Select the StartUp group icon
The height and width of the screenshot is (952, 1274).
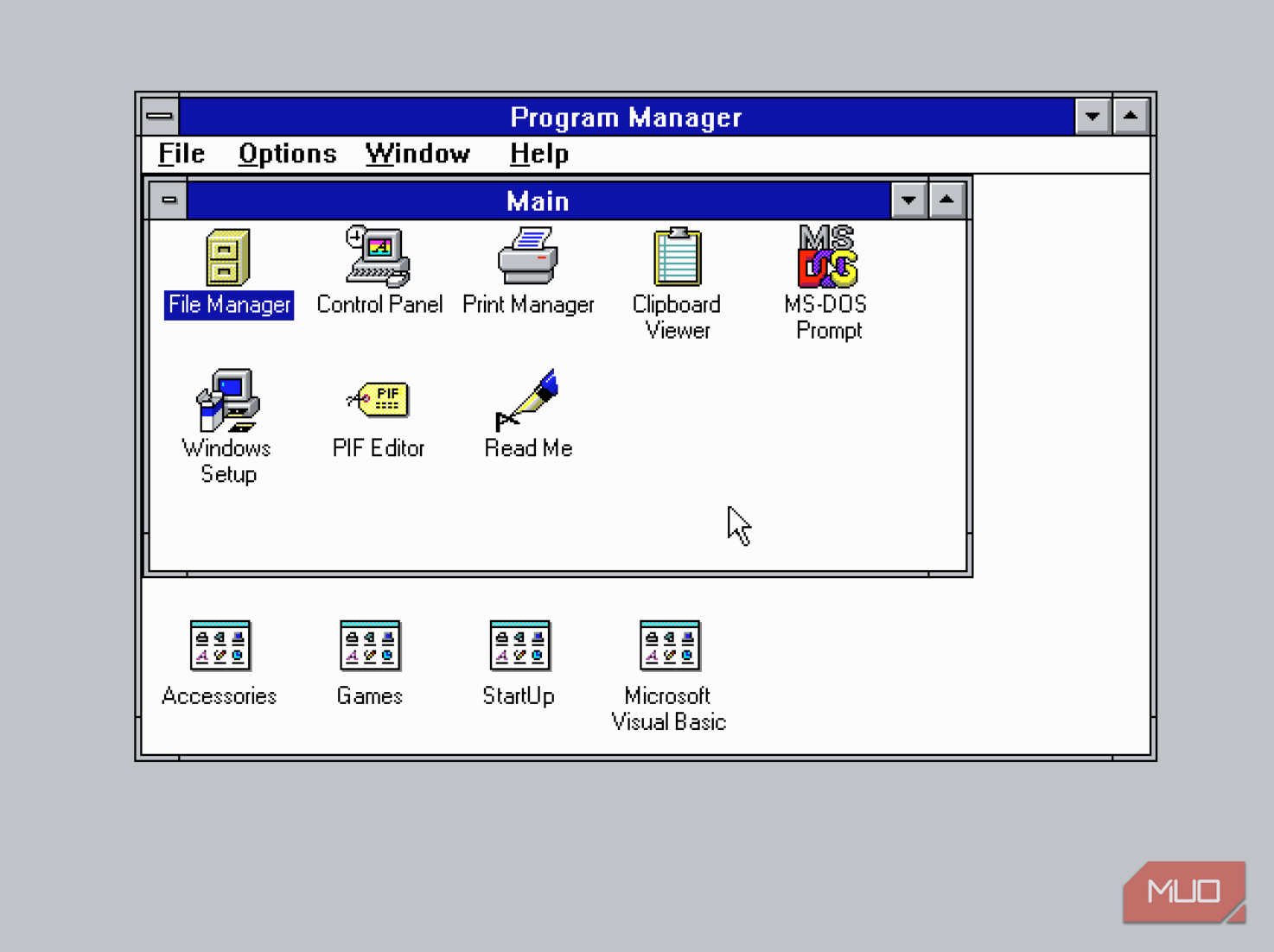tap(519, 645)
